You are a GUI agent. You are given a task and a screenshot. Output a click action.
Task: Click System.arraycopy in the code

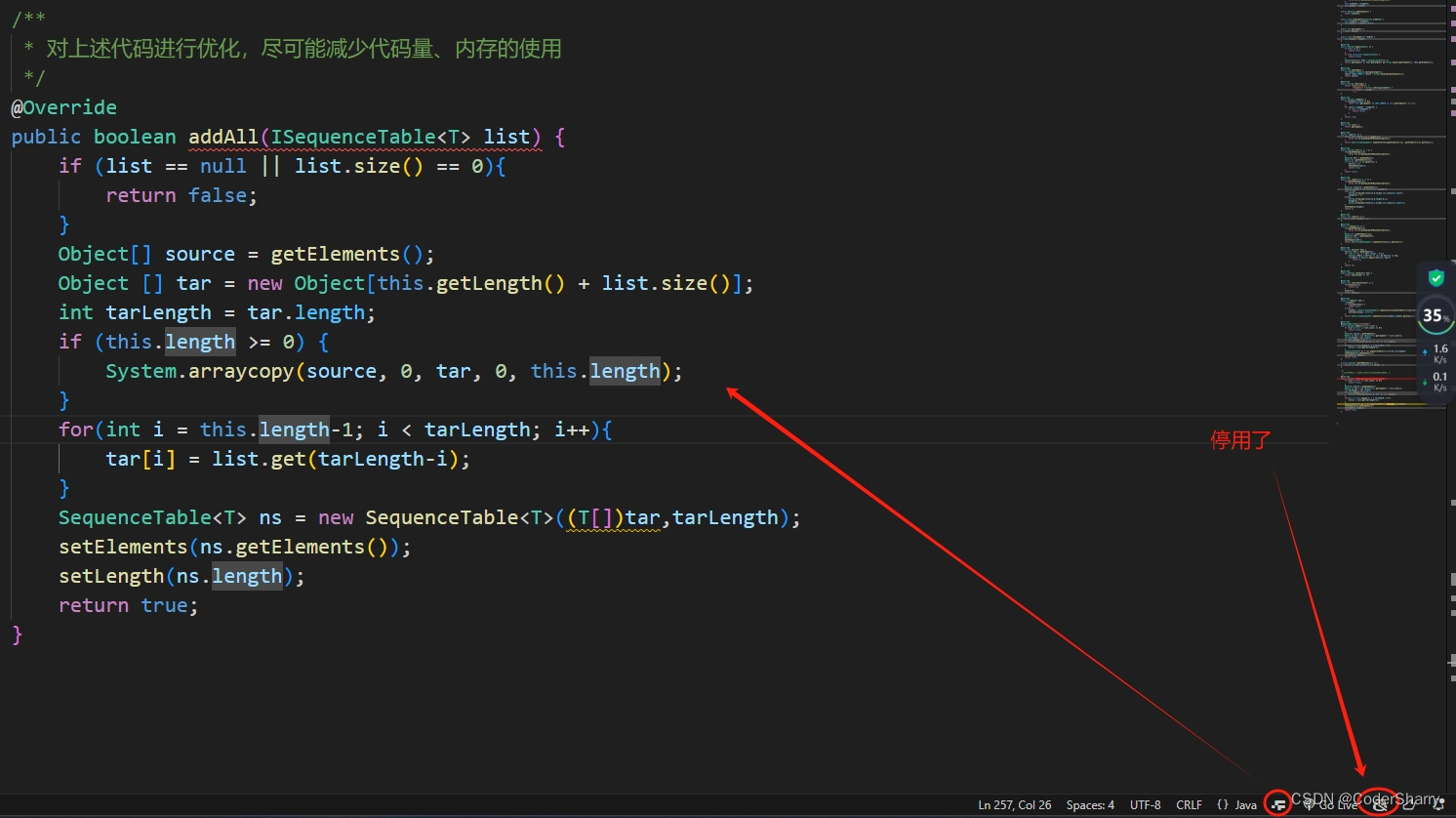[200, 371]
